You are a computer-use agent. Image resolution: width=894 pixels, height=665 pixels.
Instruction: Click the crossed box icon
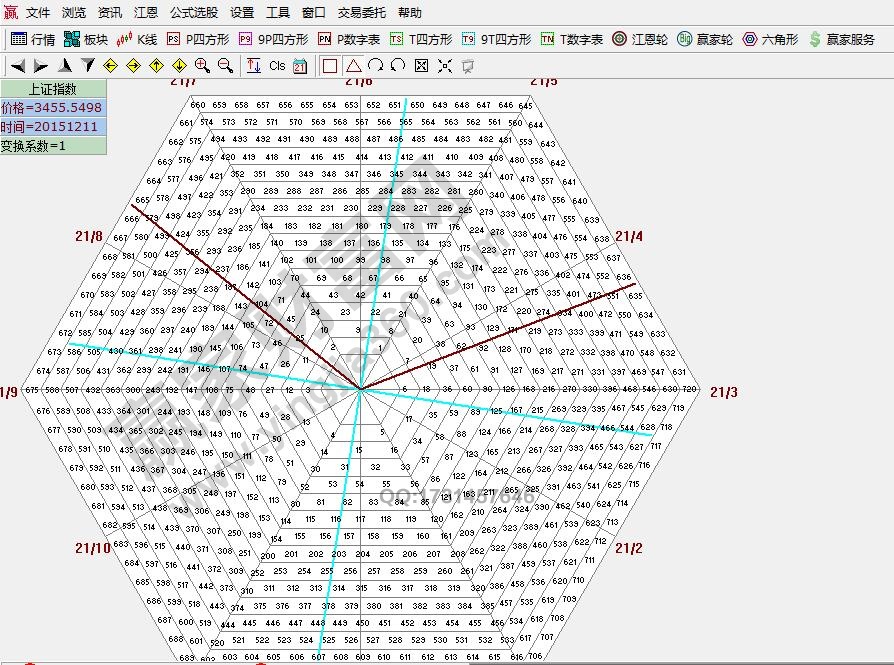click(x=421, y=66)
